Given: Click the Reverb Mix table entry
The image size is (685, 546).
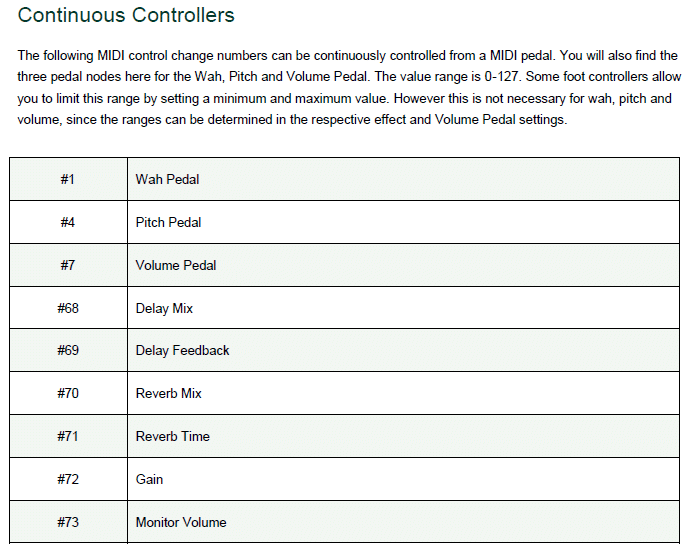Looking at the screenshot, I should [168, 393].
